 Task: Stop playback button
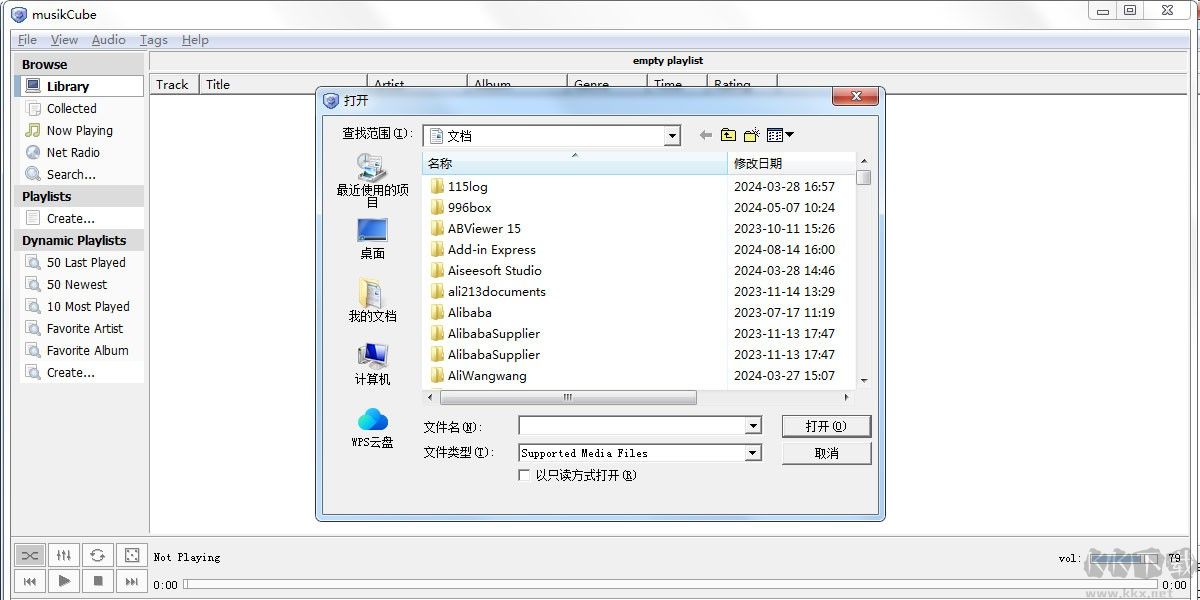(97, 580)
